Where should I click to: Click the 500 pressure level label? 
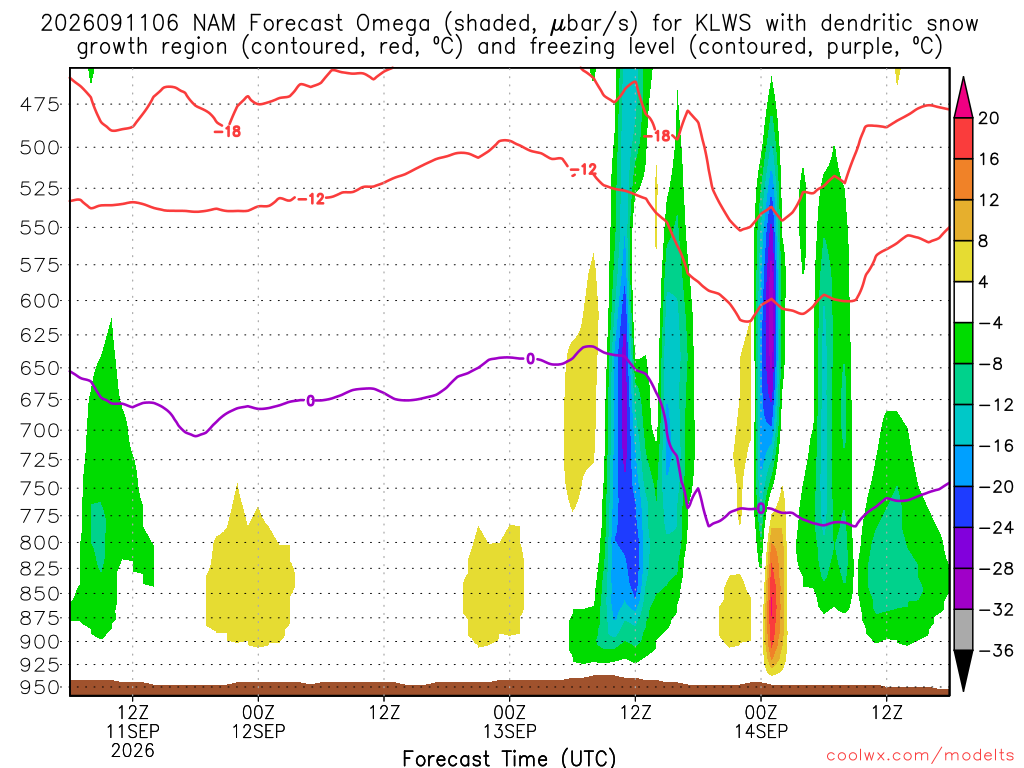tap(40, 148)
